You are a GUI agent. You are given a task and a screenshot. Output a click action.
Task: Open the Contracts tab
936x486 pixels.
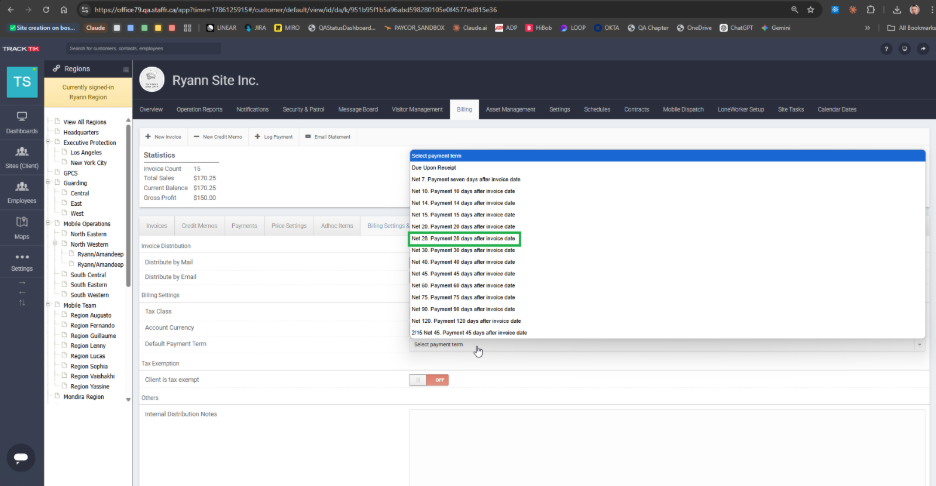pos(636,110)
